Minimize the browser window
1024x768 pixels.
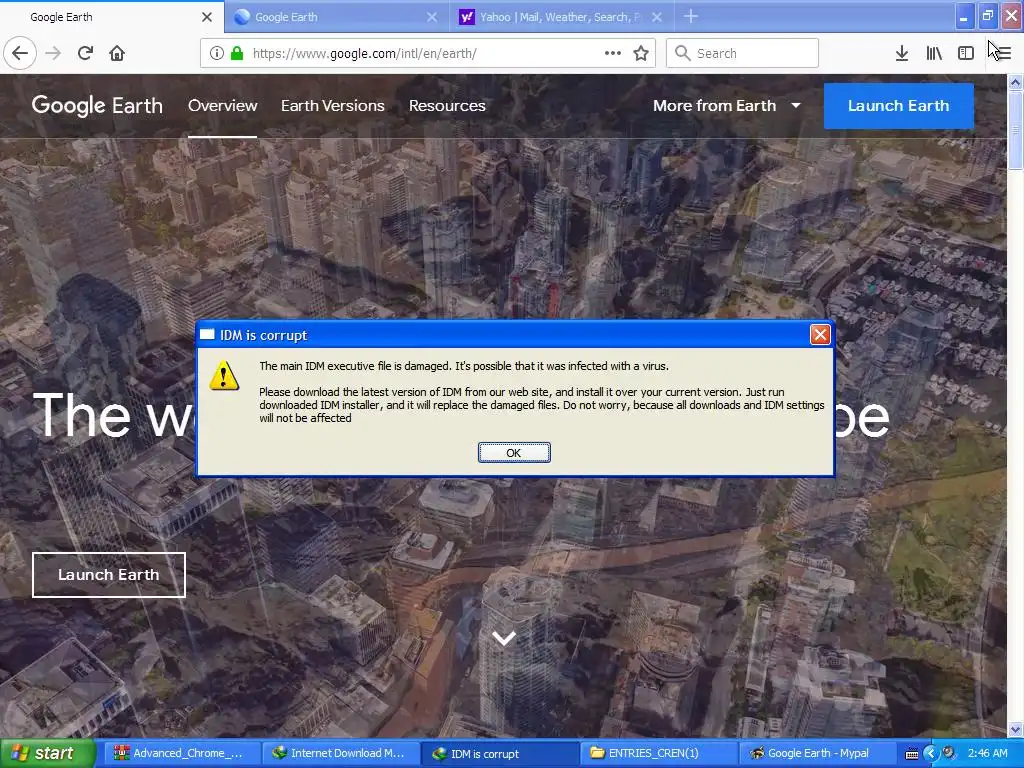pos(964,16)
